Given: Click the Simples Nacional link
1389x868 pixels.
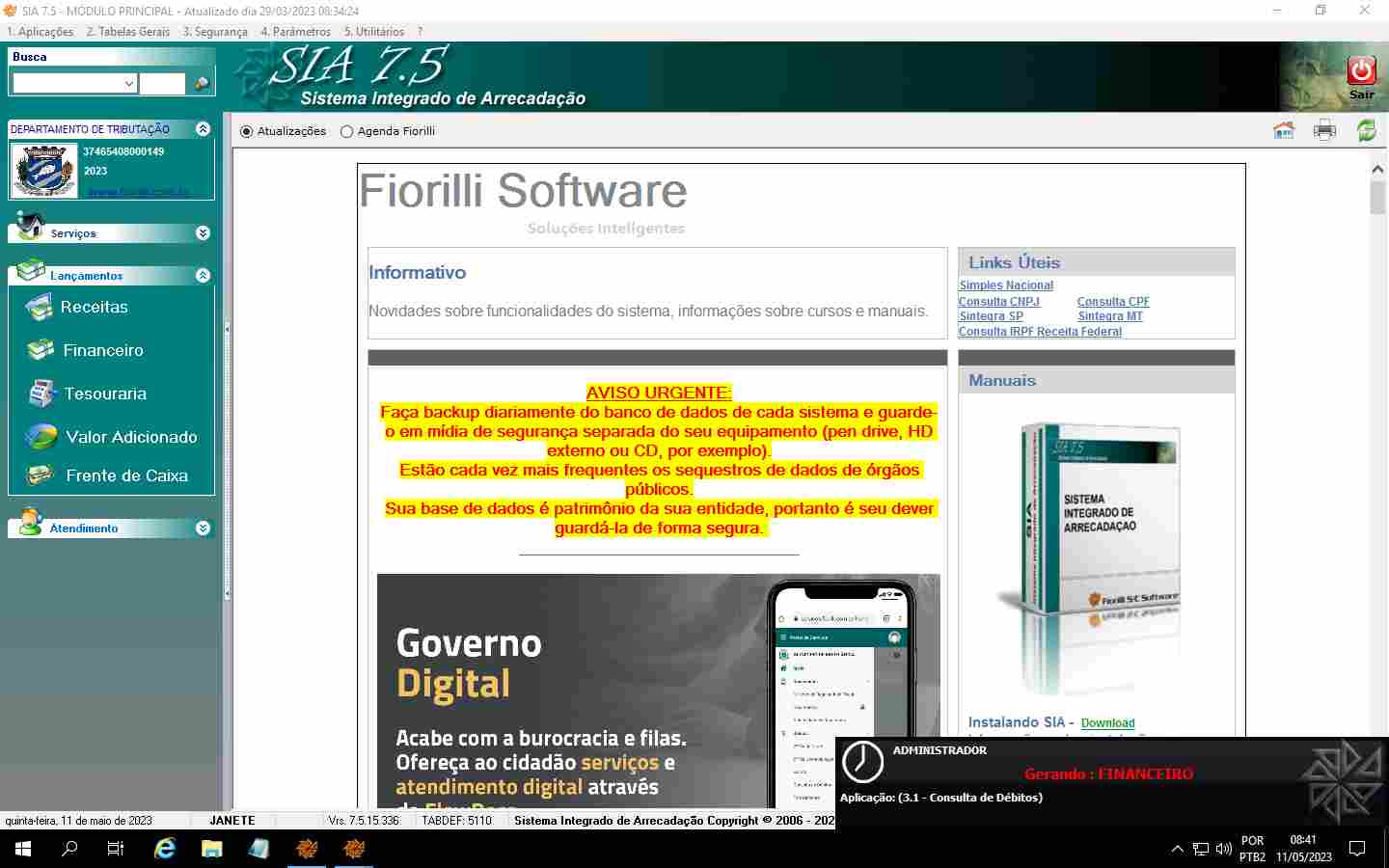Looking at the screenshot, I should [x=1005, y=285].
